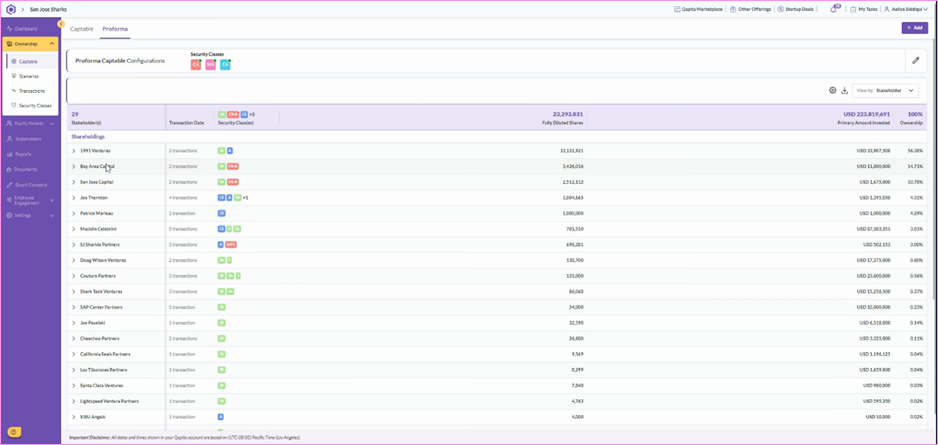The image size is (938, 445).
Task: Expand the SAP Center Partners row
Action: click(x=74, y=307)
